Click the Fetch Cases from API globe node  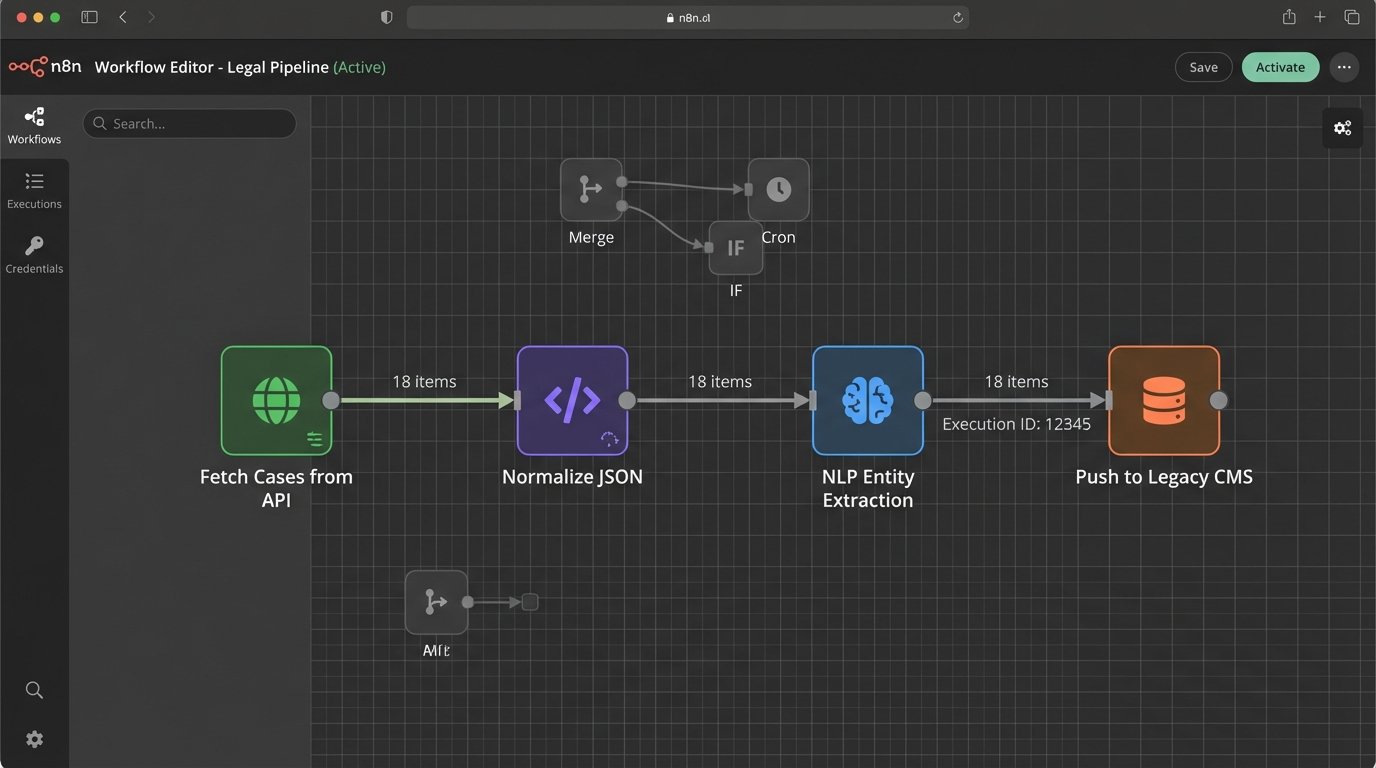(x=276, y=400)
